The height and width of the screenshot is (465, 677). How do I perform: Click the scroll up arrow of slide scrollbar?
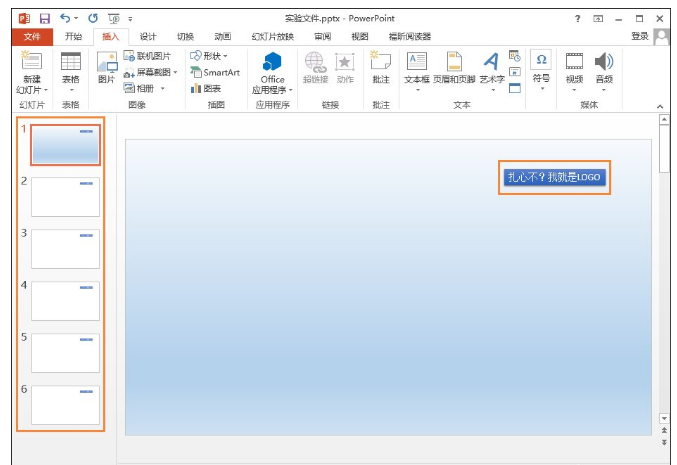pos(664,120)
